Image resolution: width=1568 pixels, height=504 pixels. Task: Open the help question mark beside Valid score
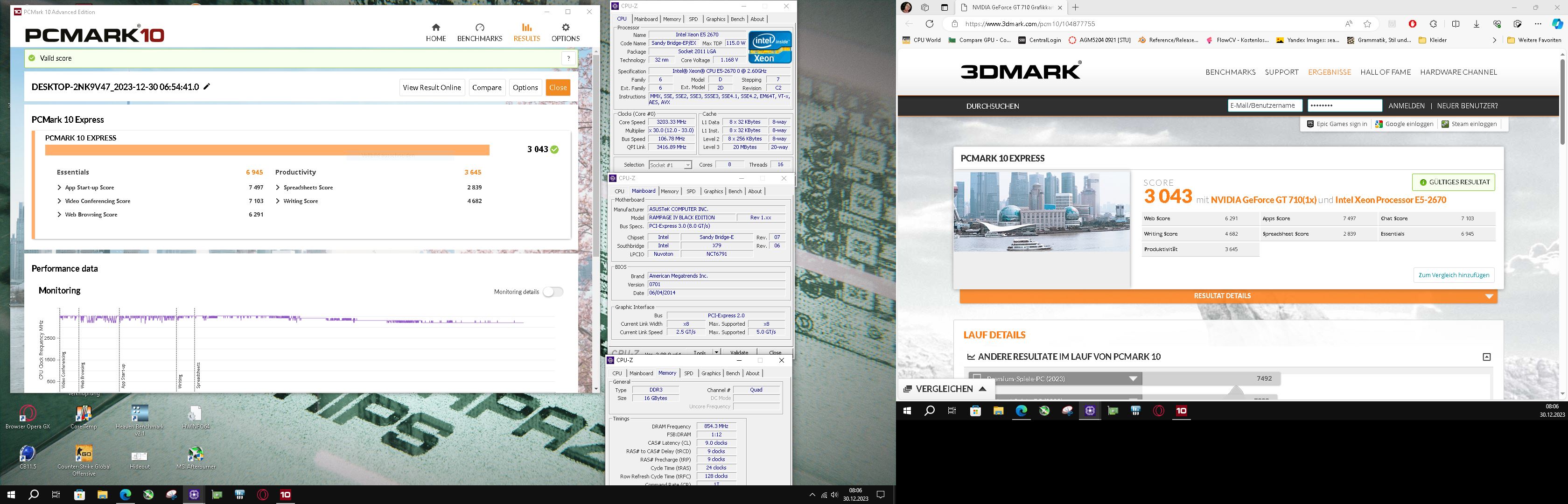point(568,58)
